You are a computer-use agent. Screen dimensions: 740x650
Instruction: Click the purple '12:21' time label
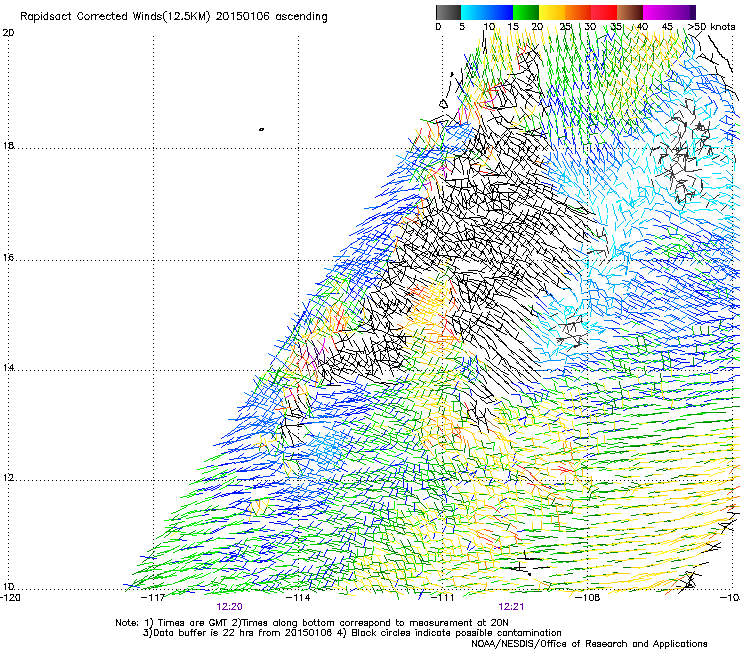(511, 607)
